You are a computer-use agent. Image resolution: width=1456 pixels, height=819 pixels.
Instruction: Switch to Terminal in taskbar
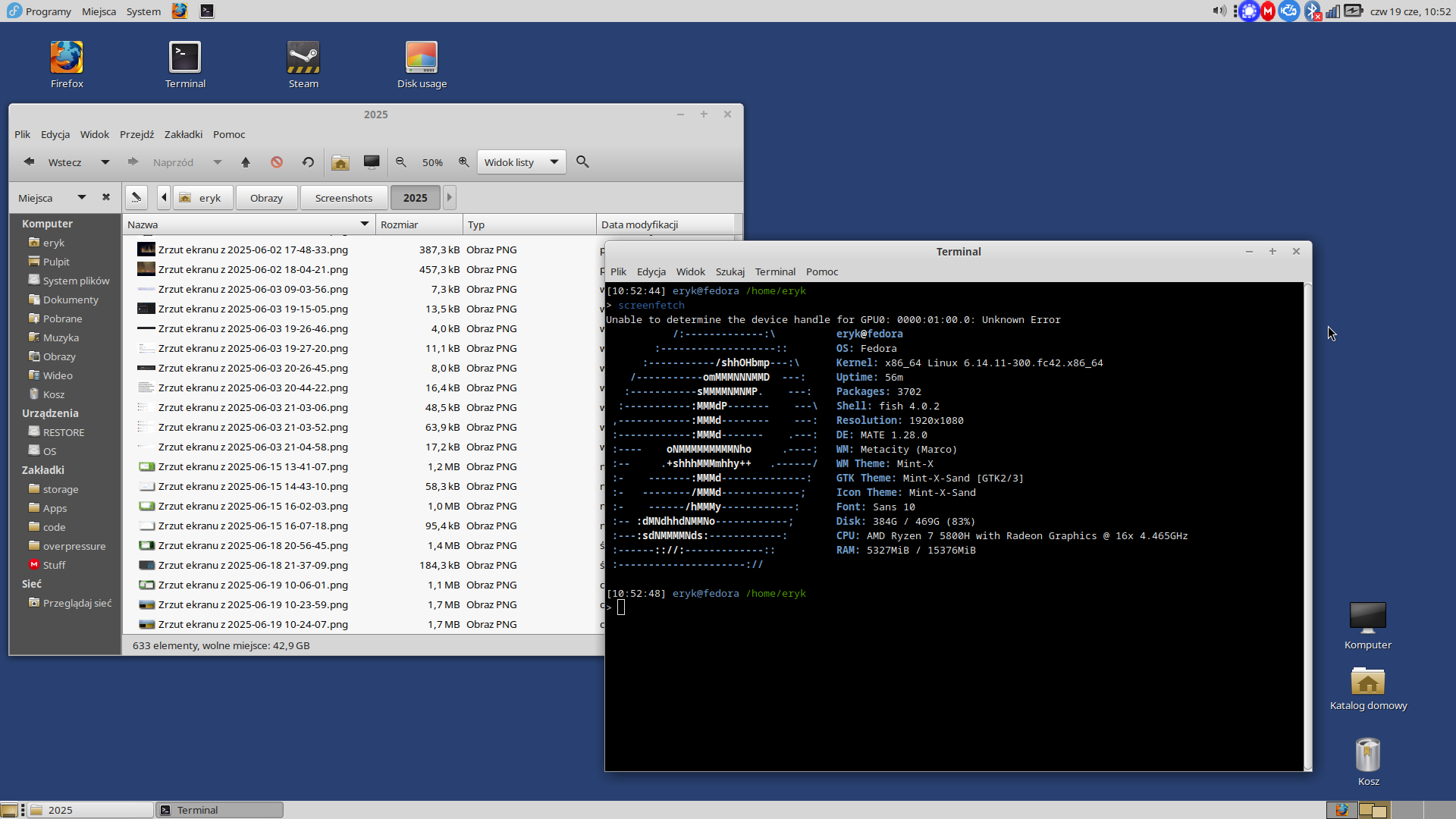[220, 810]
